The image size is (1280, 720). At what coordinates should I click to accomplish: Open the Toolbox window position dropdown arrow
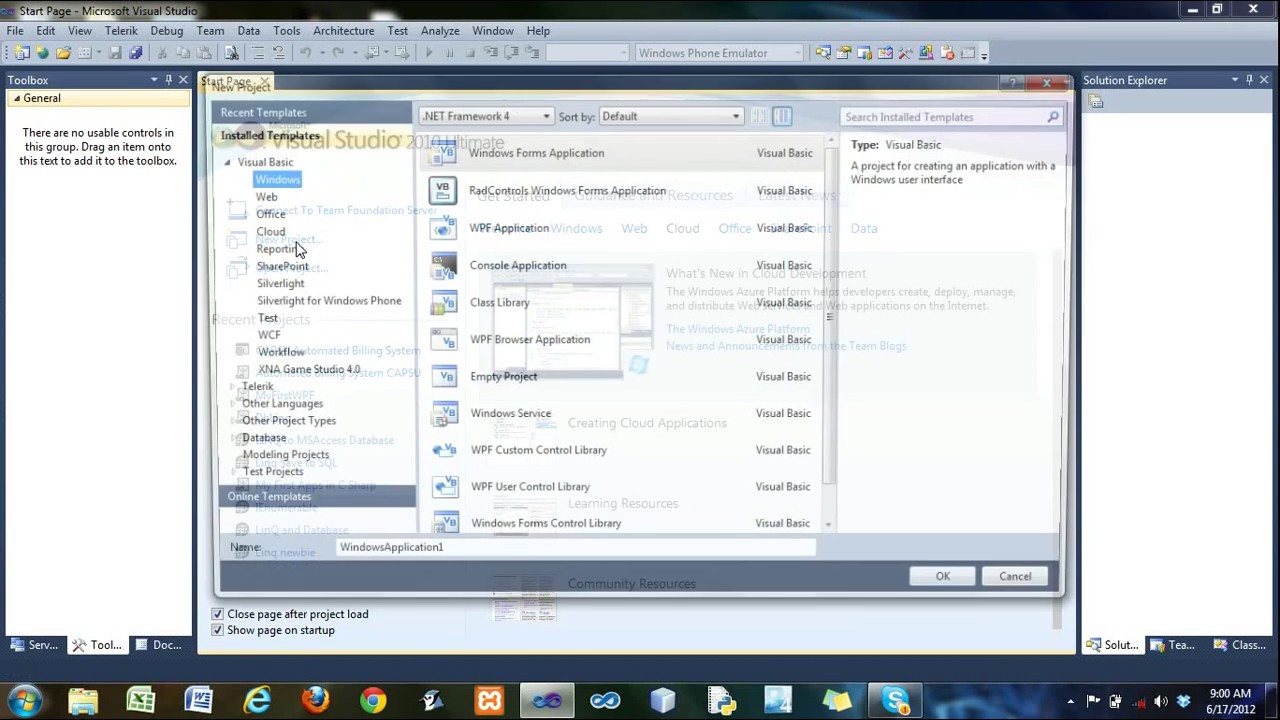pos(154,80)
